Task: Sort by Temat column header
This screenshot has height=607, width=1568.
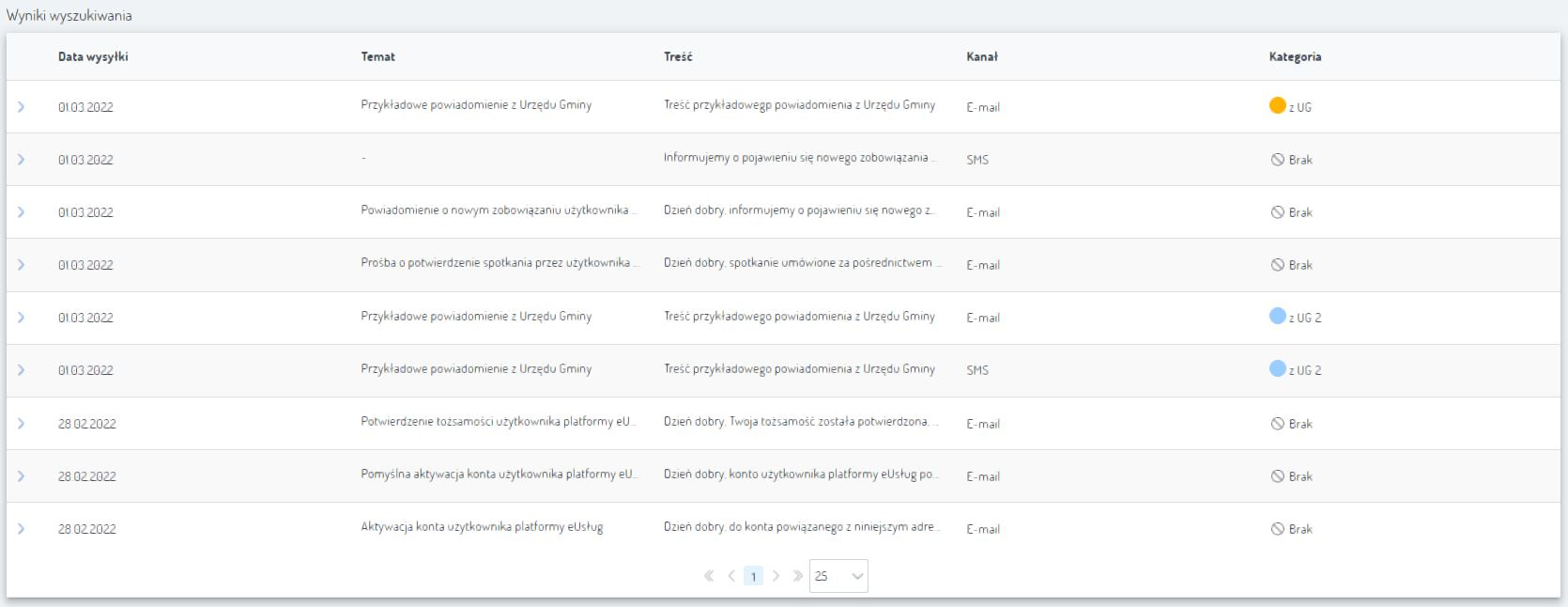Action: coord(377,56)
